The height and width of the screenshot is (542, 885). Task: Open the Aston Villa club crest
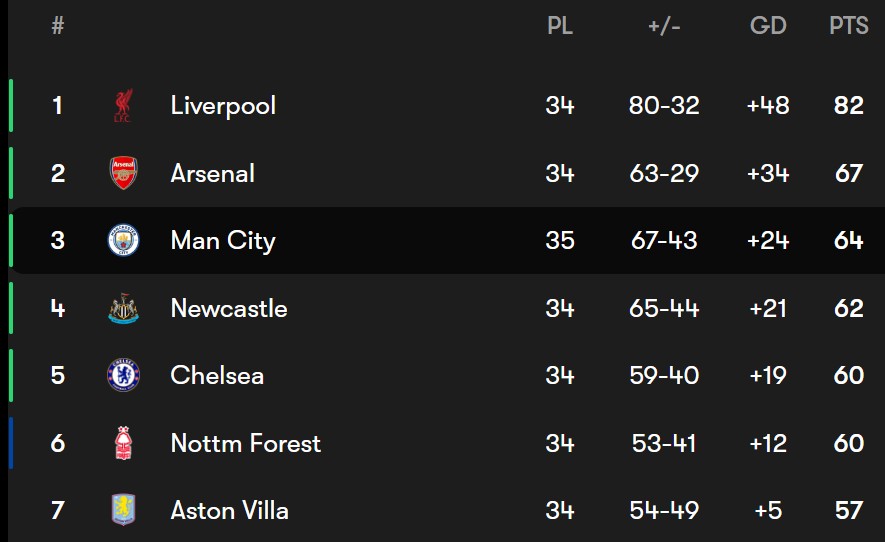coord(124,510)
